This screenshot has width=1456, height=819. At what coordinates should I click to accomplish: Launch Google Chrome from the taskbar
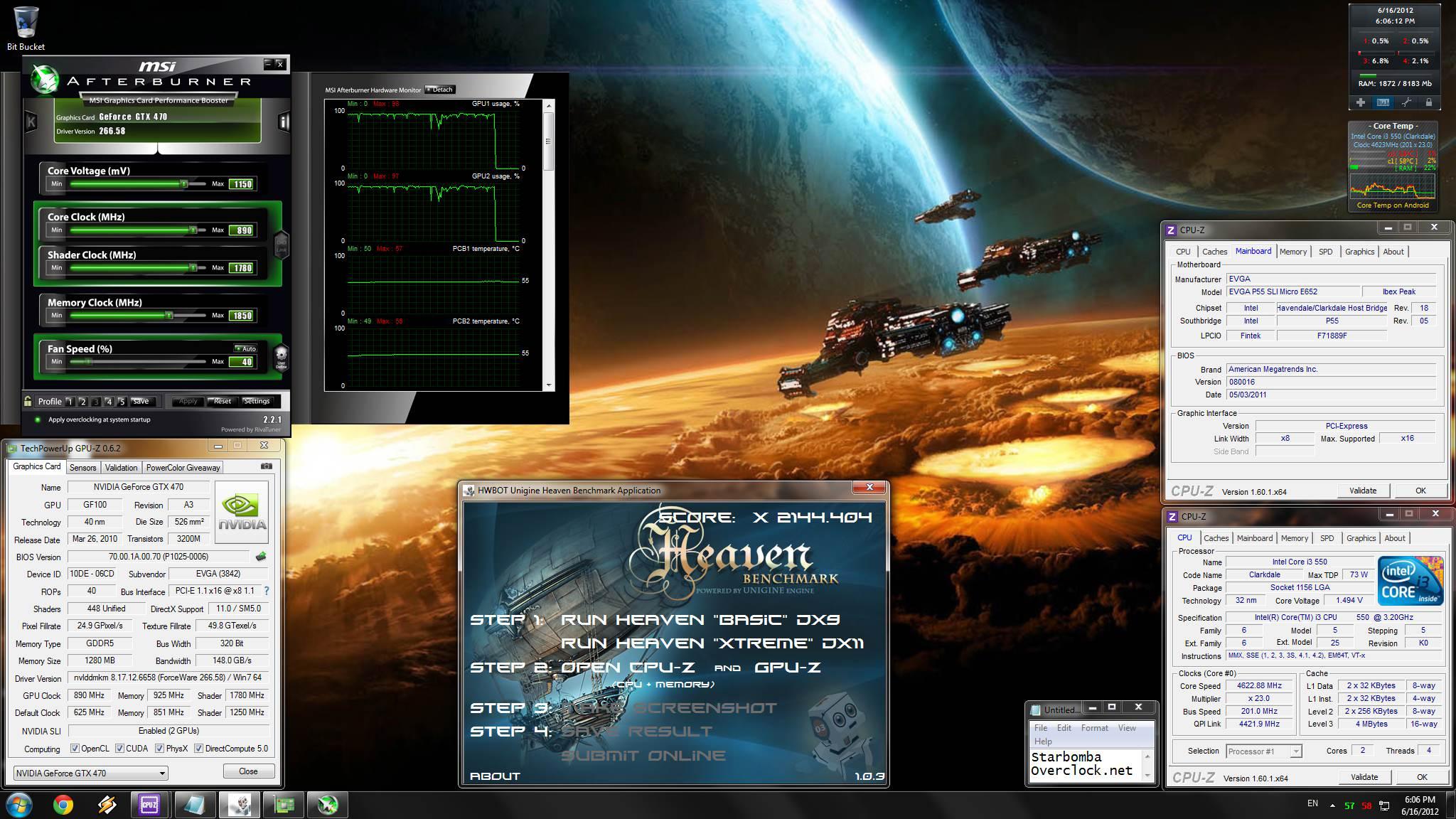pyautogui.click(x=63, y=805)
